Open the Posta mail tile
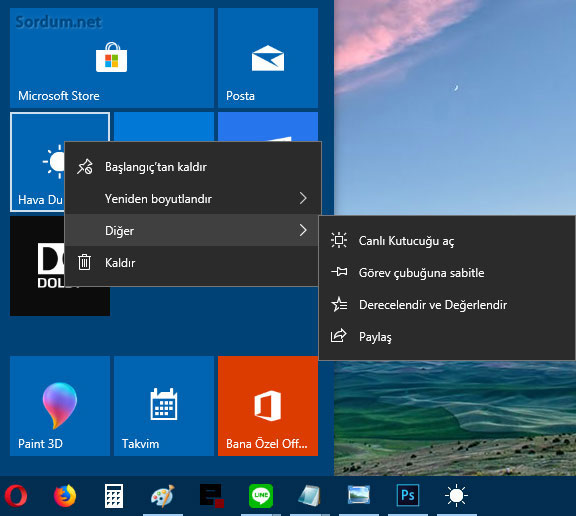This screenshot has height=516, width=576. [268, 58]
